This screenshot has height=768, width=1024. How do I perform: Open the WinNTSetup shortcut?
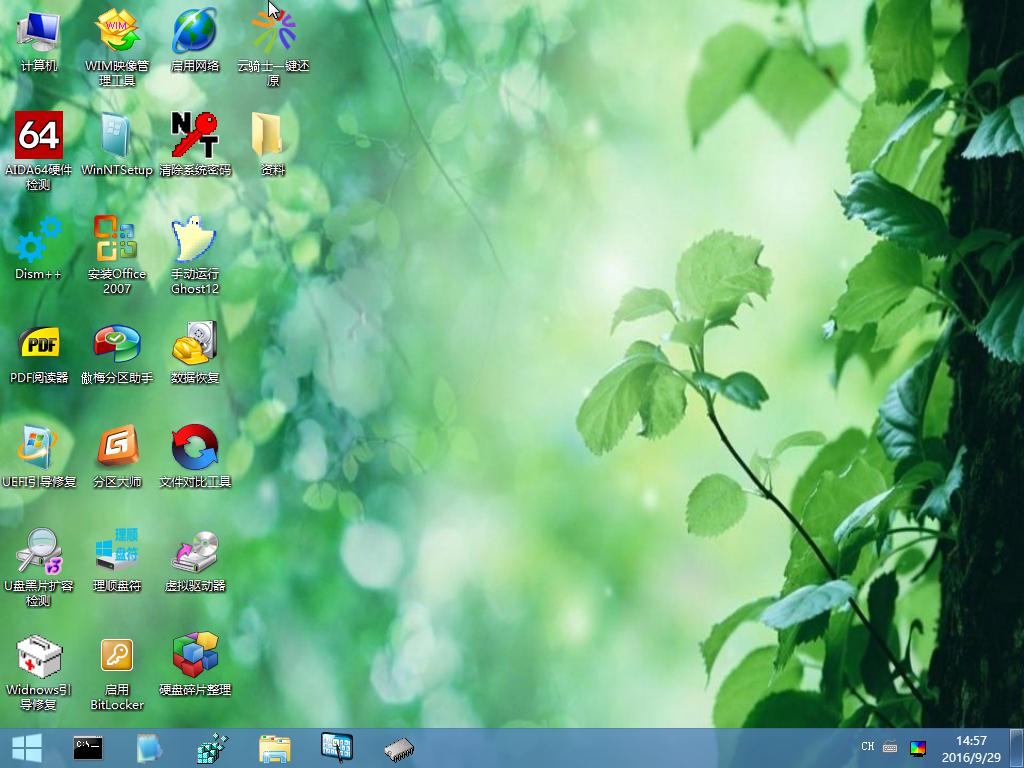117,135
